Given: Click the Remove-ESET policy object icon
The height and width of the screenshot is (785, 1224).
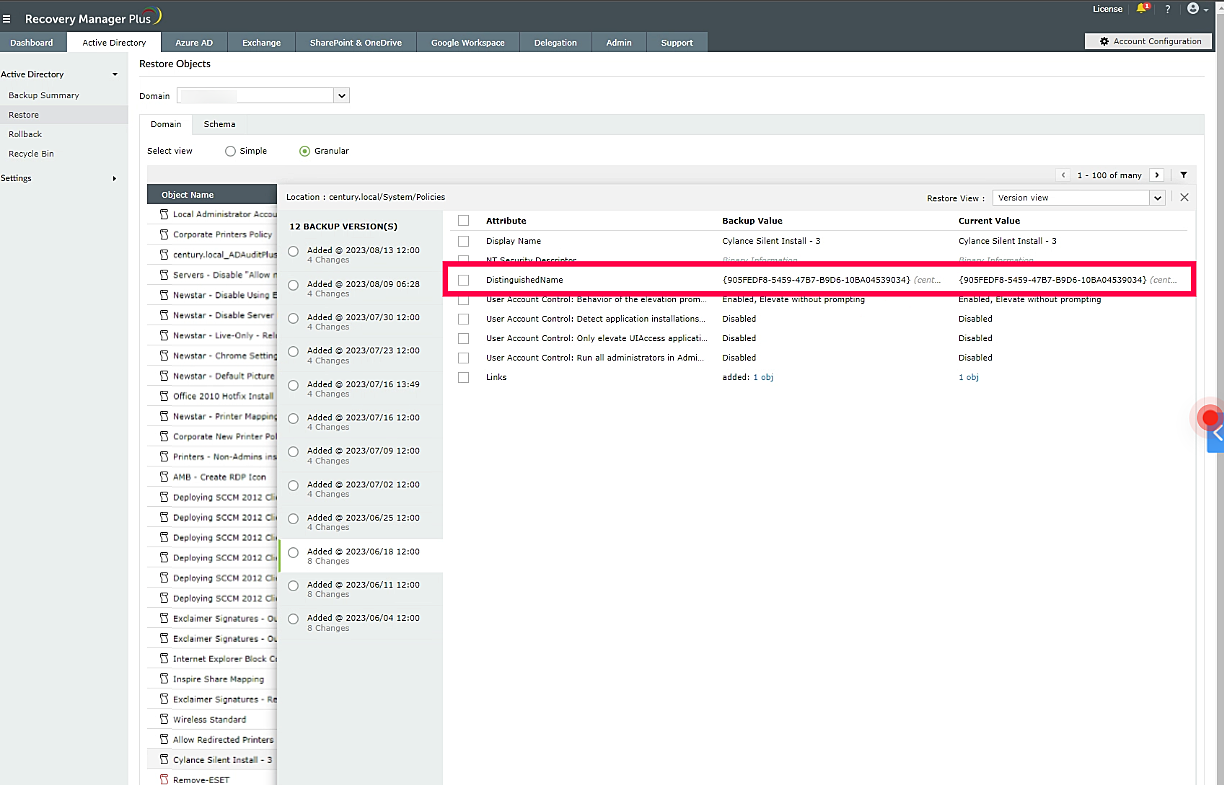Looking at the screenshot, I should [164, 780].
